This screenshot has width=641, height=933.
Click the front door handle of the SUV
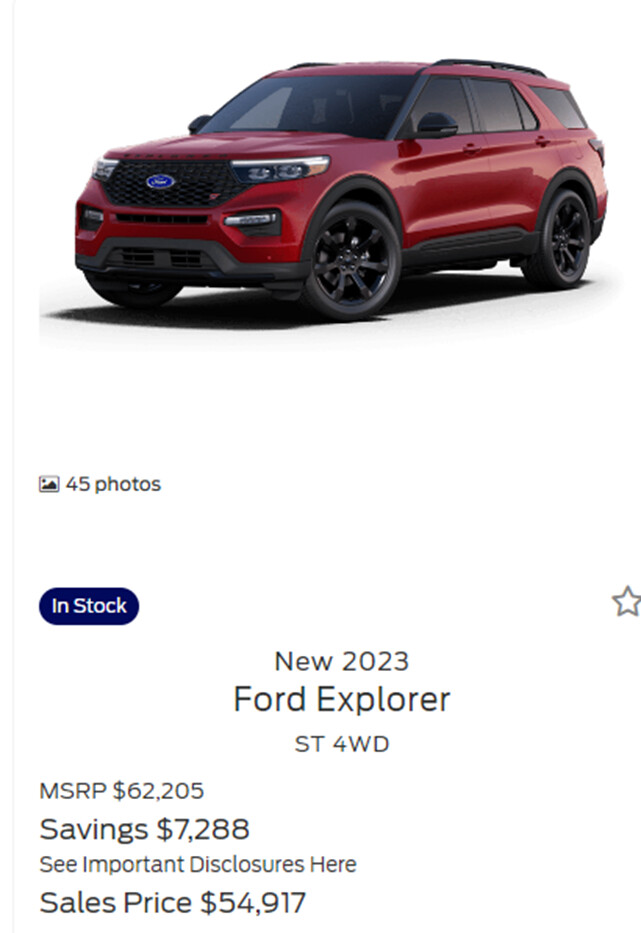pyautogui.click(x=471, y=148)
